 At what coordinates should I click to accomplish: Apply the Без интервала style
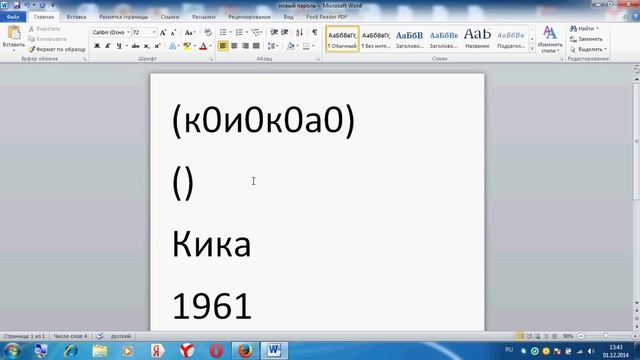pos(376,39)
